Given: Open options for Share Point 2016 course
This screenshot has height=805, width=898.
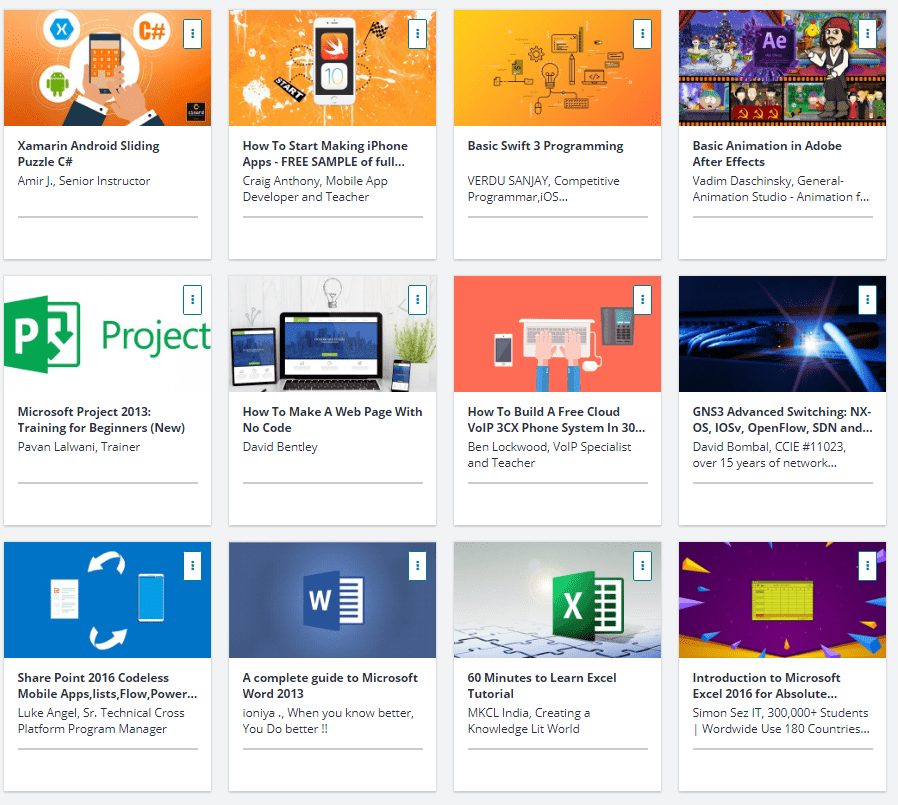Looking at the screenshot, I should (x=193, y=565).
